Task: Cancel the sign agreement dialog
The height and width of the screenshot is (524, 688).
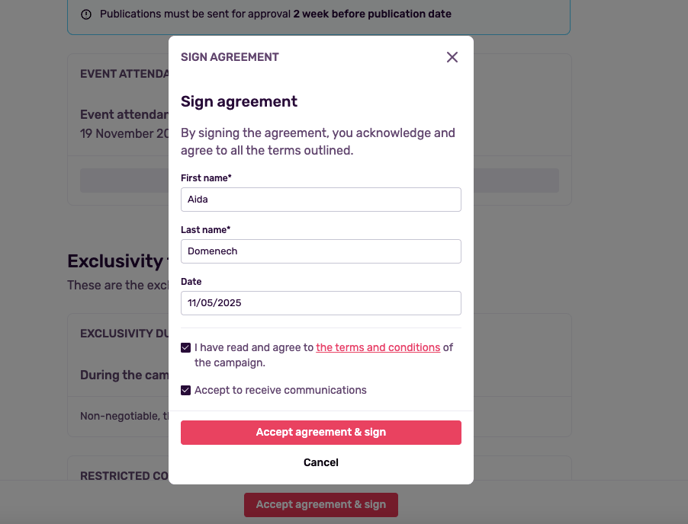Action: [321, 462]
